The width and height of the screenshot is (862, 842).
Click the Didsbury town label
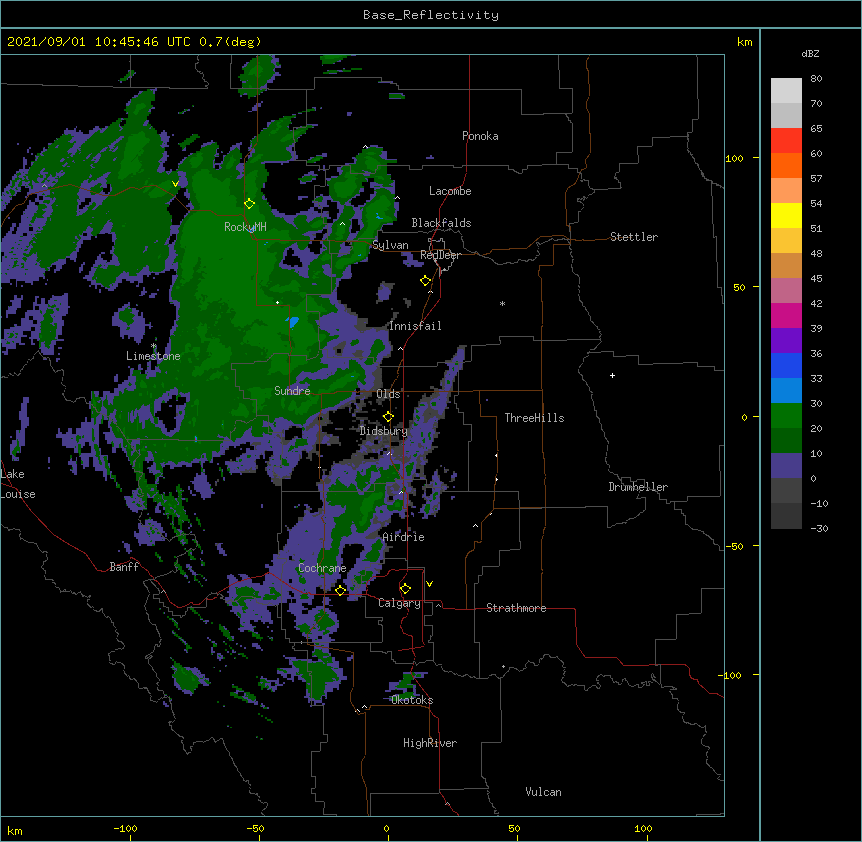coord(383,431)
